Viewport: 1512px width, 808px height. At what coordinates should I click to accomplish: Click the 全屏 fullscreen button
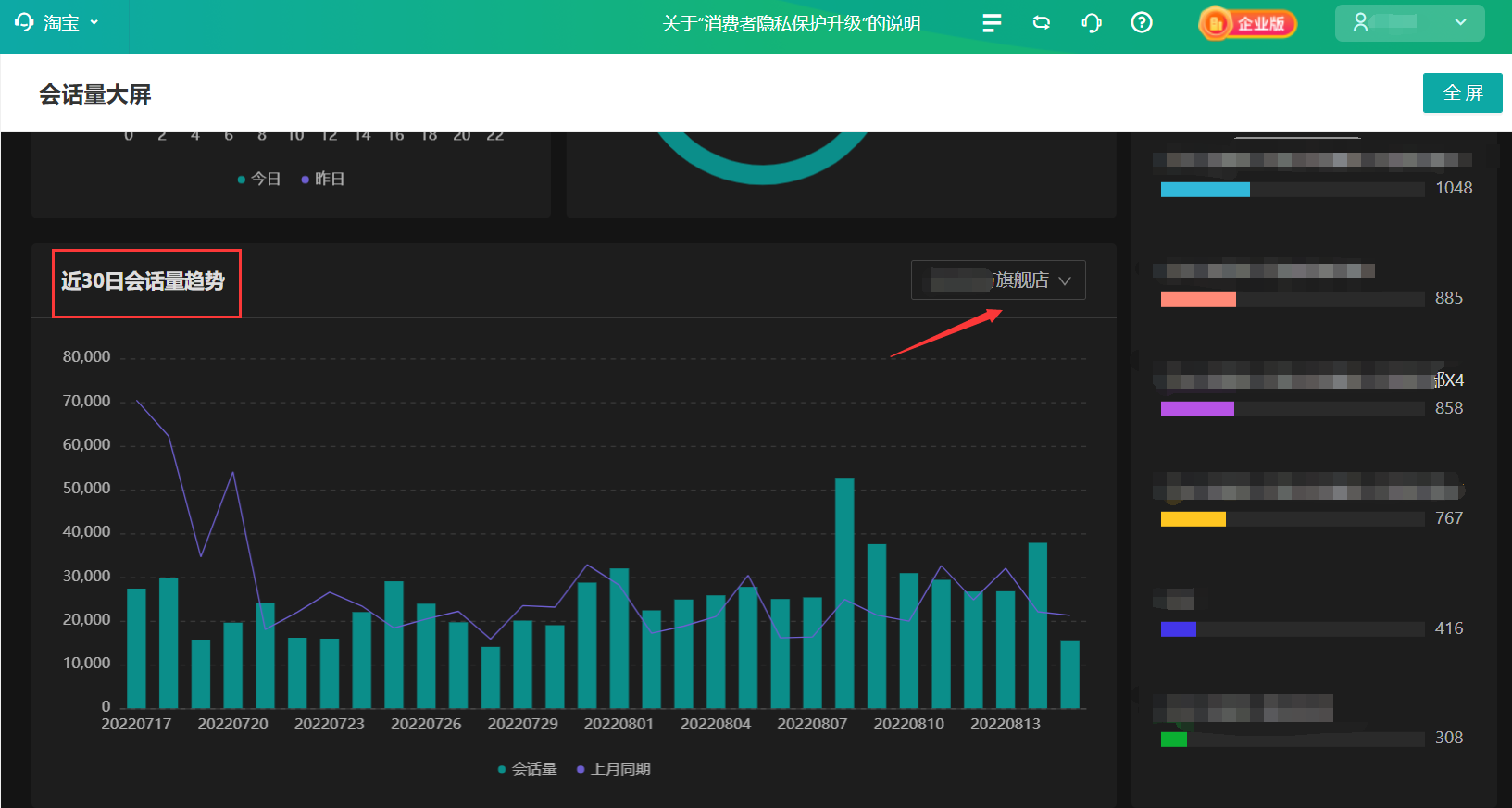1463,93
